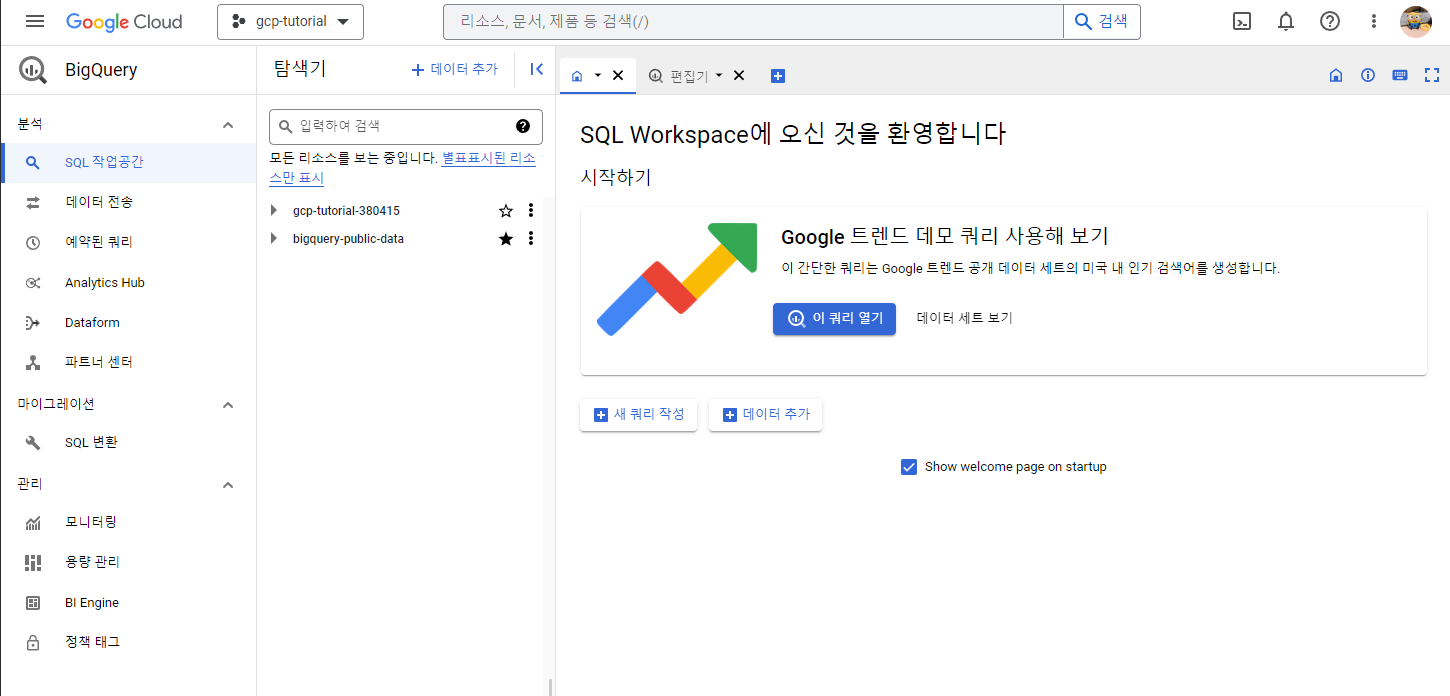Collapse the 마이그레이션 section
The image size is (1450, 696).
coord(228,405)
